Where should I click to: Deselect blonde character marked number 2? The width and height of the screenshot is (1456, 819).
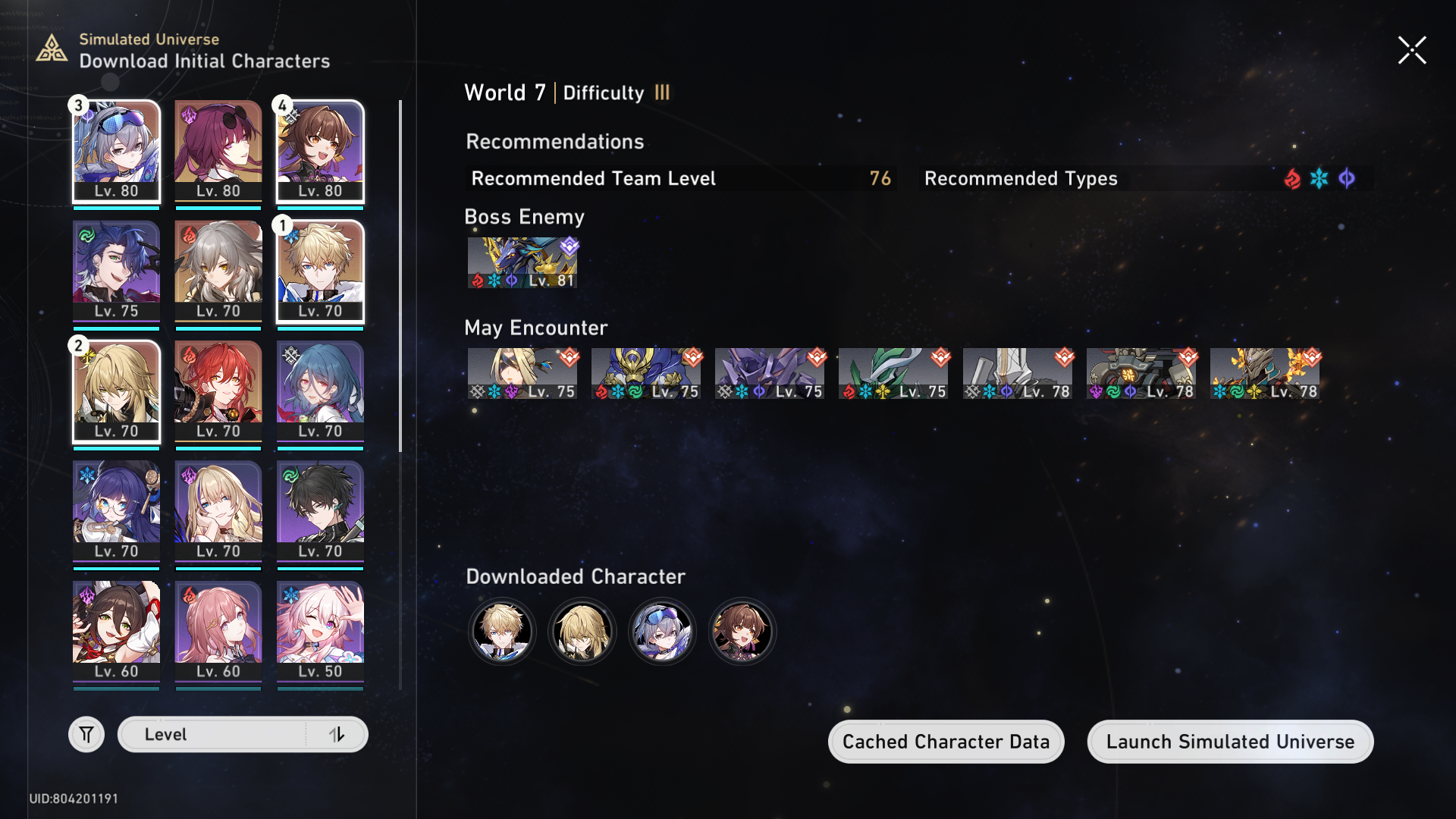tap(117, 392)
